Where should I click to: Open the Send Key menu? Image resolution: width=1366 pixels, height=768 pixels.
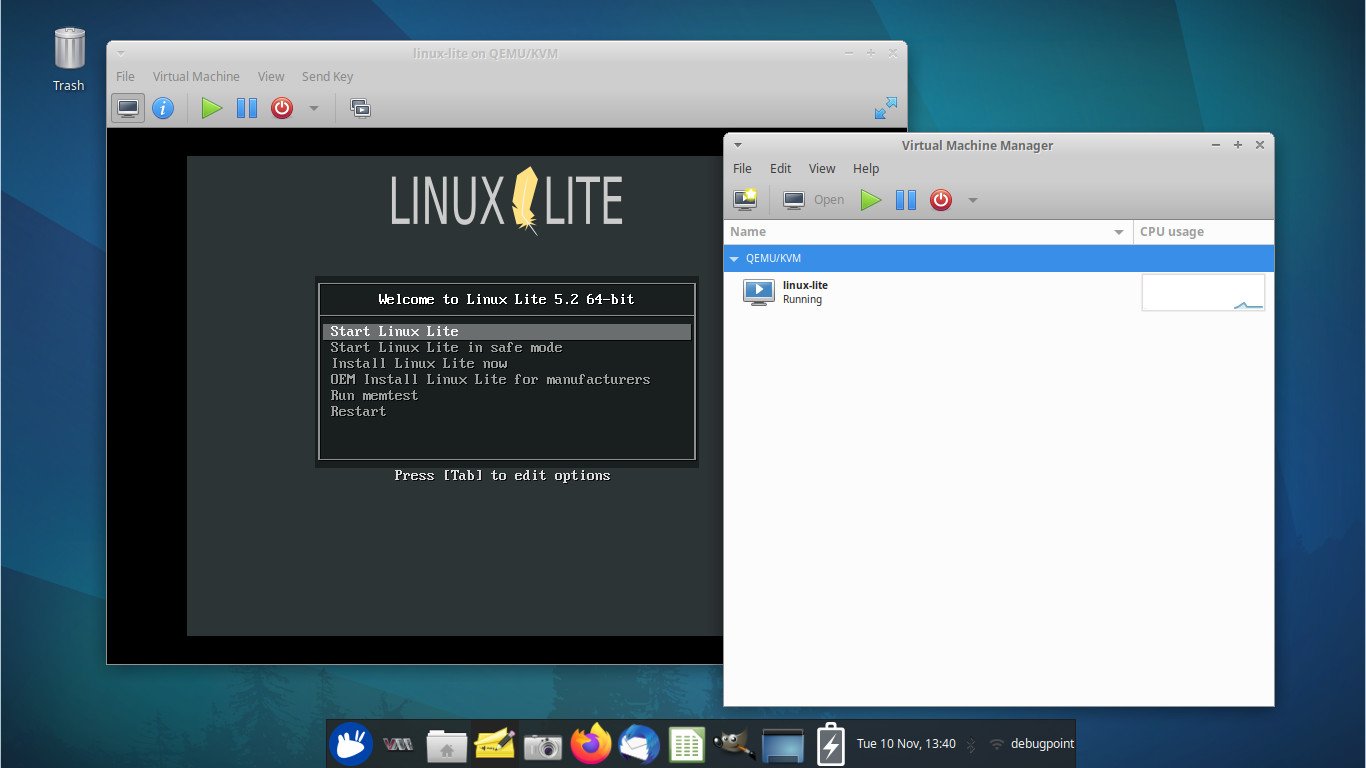click(x=327, y=76)
